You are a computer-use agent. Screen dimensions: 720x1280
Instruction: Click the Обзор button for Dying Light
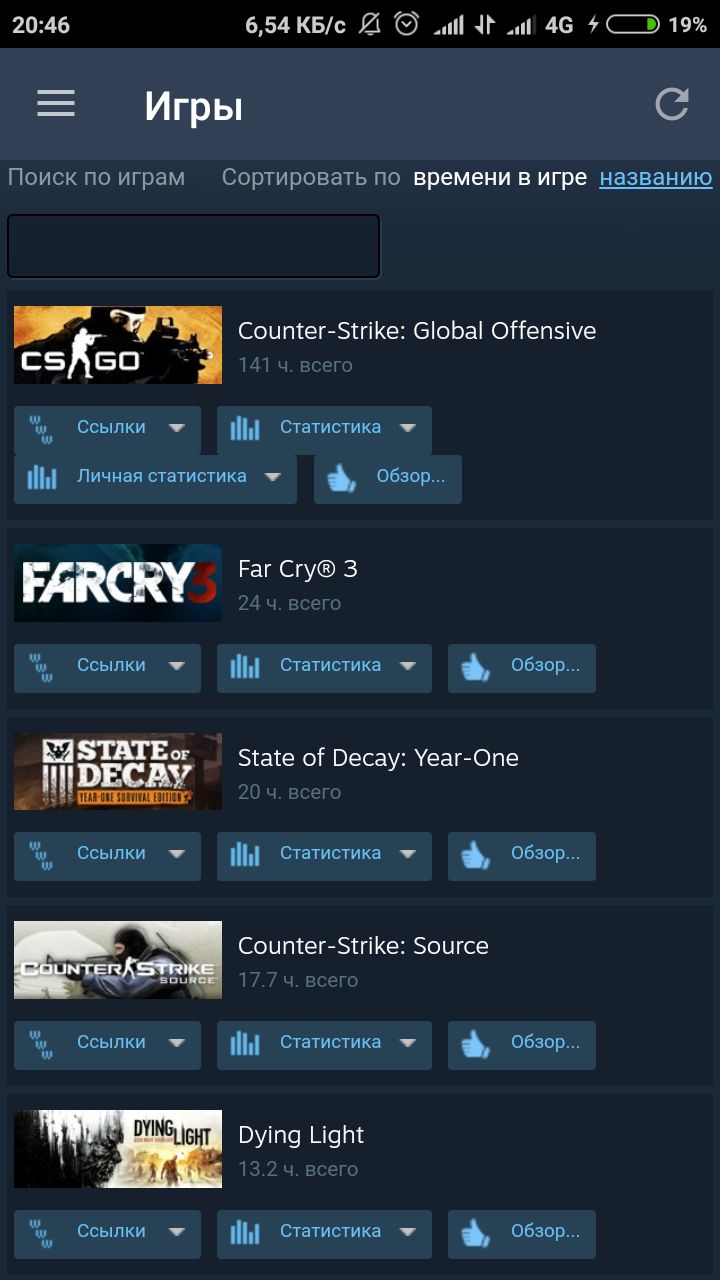[522, 1234]
